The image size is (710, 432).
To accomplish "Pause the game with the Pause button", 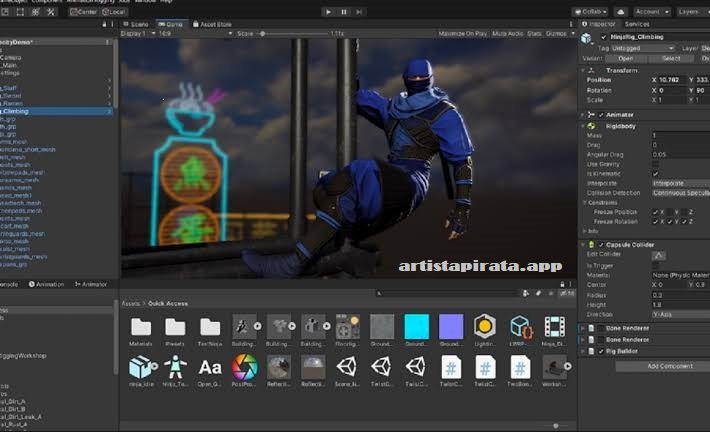I will (344, 12).
